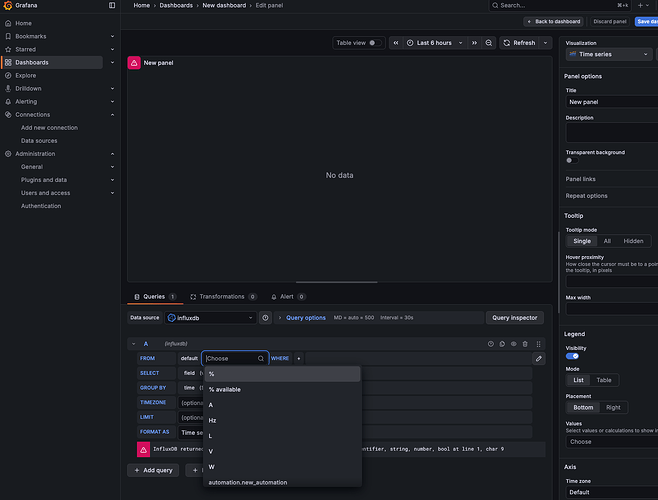Expand Users and access submenu
The height and width of the screenshot is (500, 658).
112,193
